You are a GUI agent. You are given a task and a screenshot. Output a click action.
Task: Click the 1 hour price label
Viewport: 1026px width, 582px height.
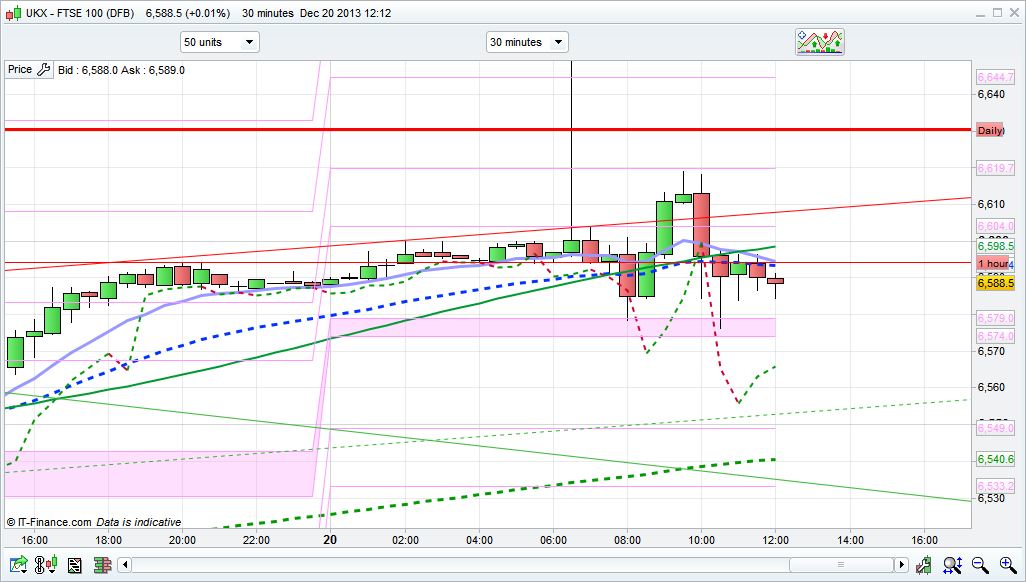point(992,264)
